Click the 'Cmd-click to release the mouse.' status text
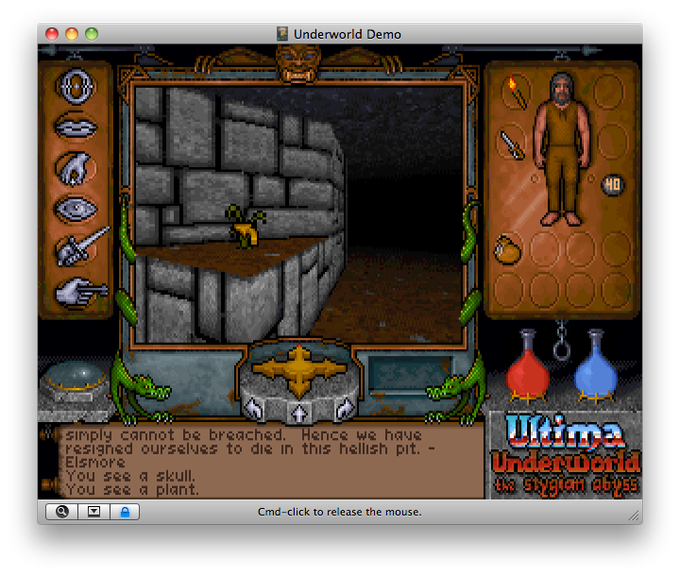 (x=340, y=512)
